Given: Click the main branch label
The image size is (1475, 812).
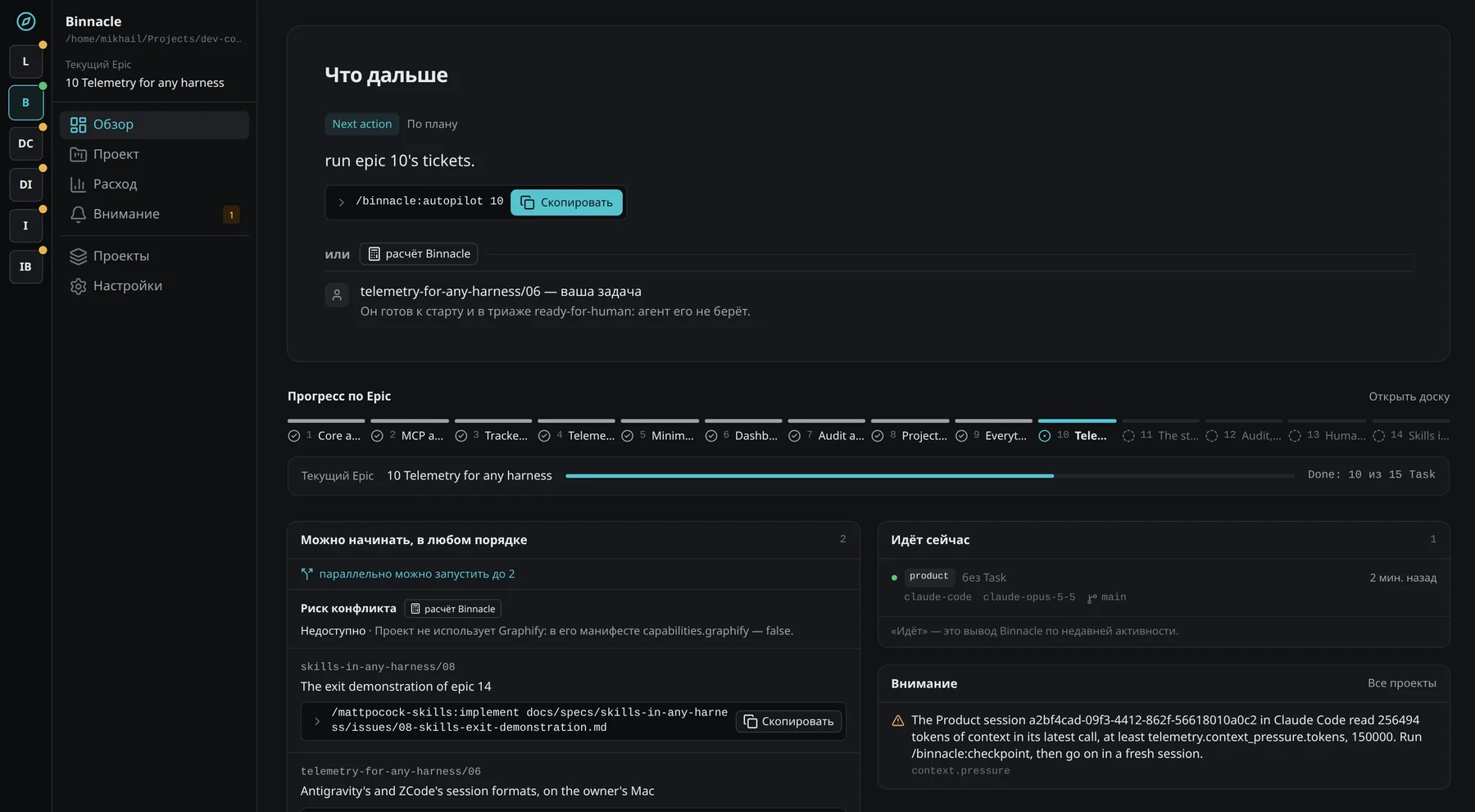Looking at the screenshot, I should [x=1107, y=597].
